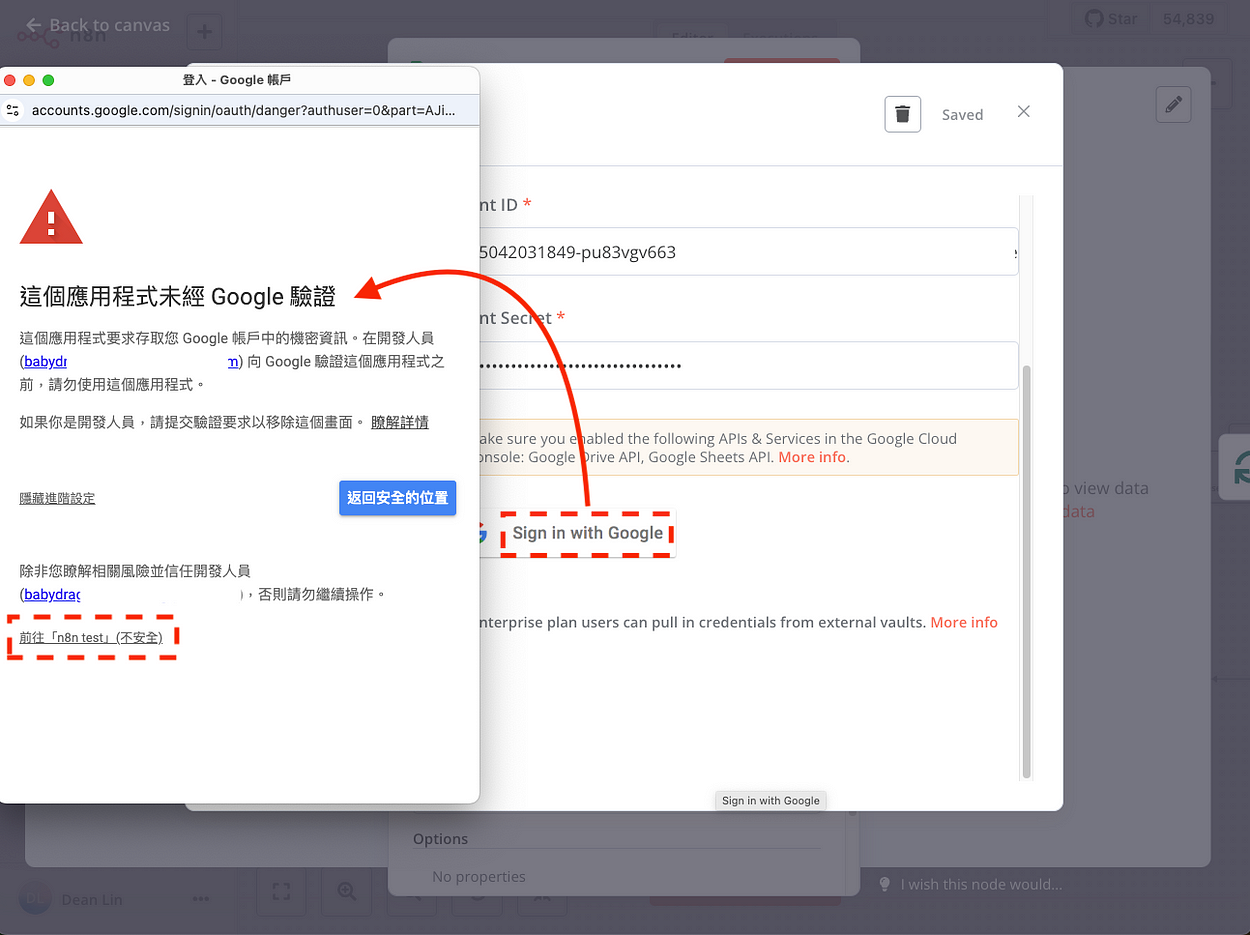
Task: Click Back to canvas link
Action: tap(98, 25)
